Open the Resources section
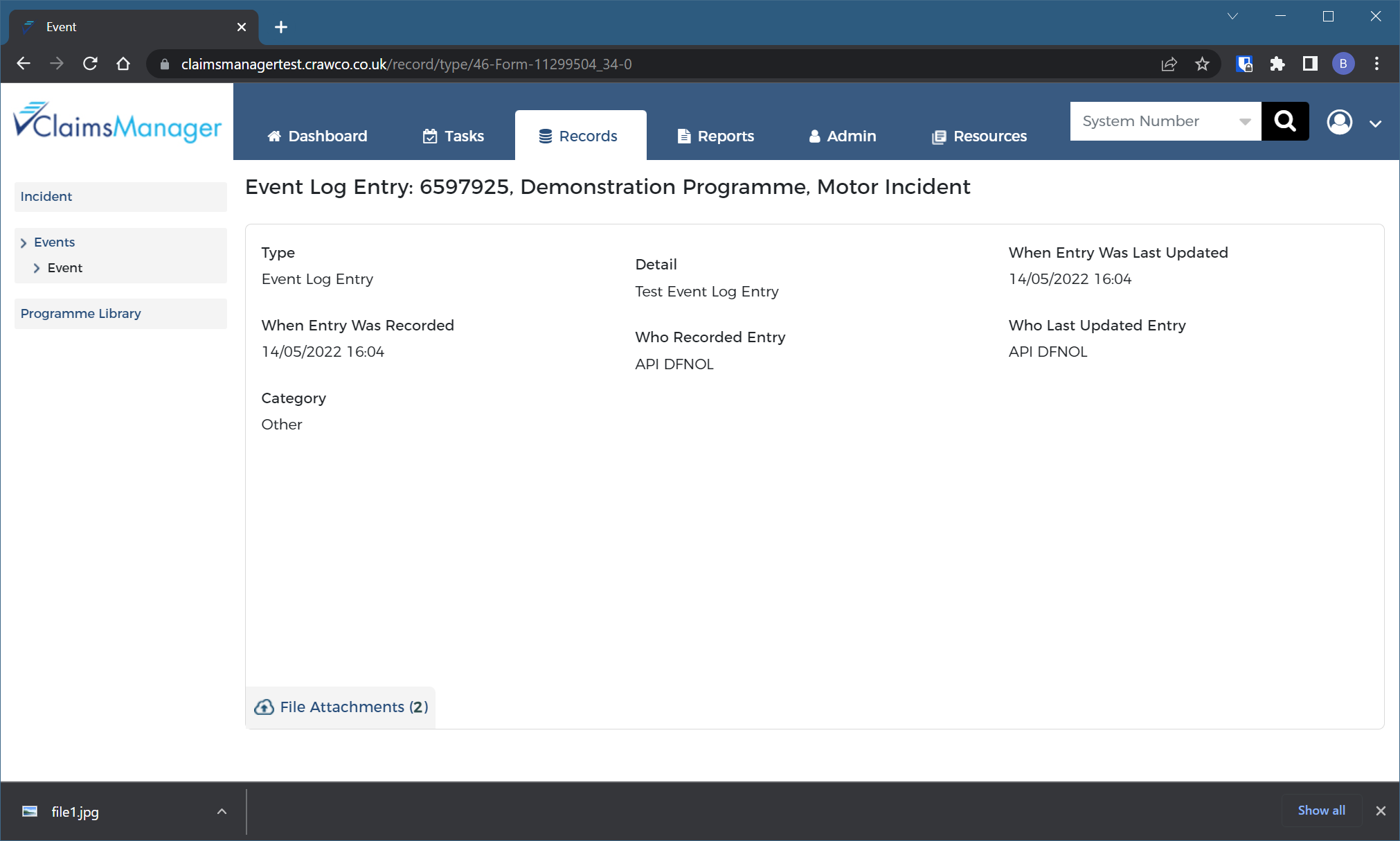Viewport: 1400px width, 841px height. click(980, 135)
